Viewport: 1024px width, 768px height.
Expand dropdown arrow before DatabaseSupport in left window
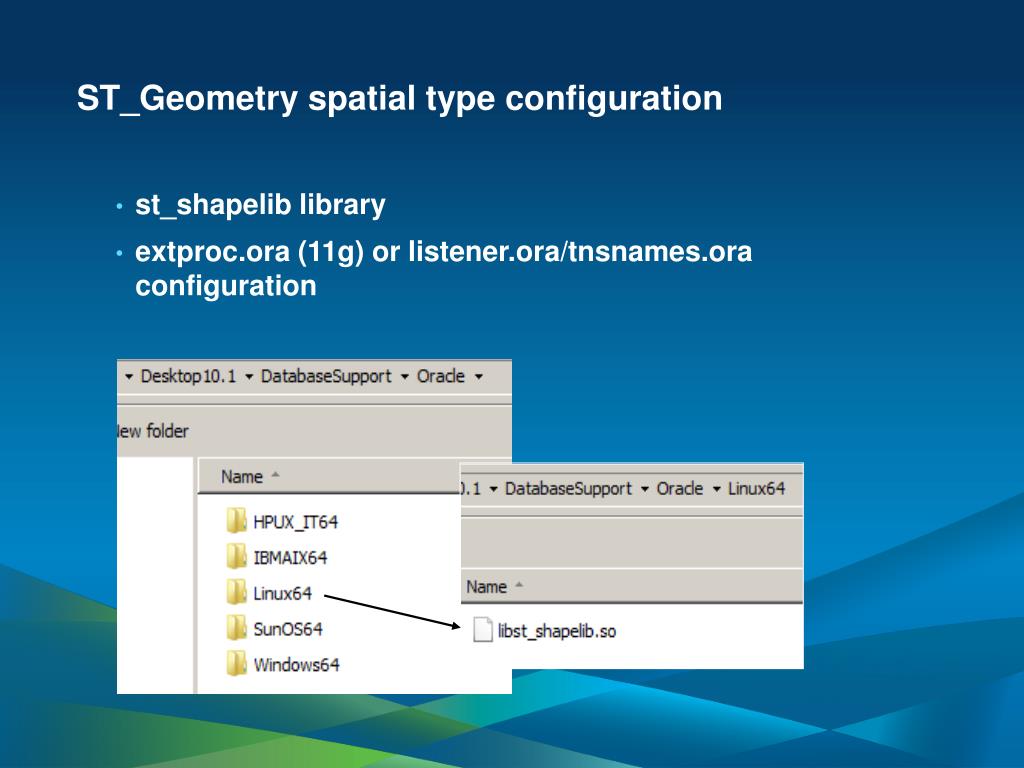coord(249,377)
